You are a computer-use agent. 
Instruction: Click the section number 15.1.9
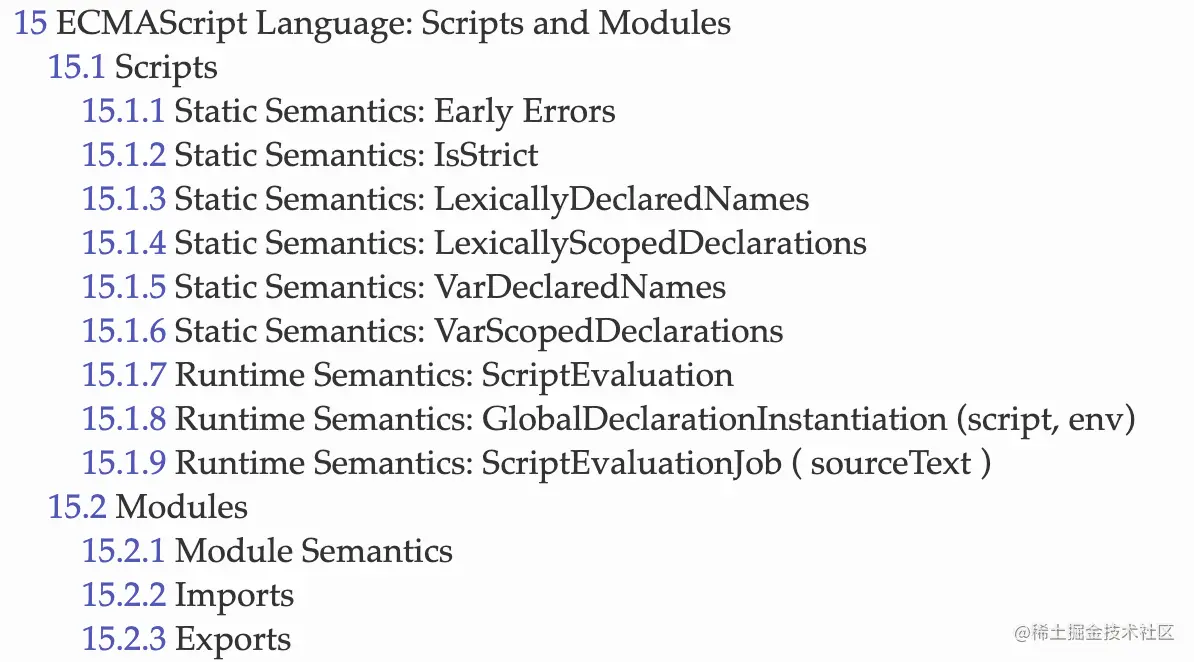pos(123,463)
